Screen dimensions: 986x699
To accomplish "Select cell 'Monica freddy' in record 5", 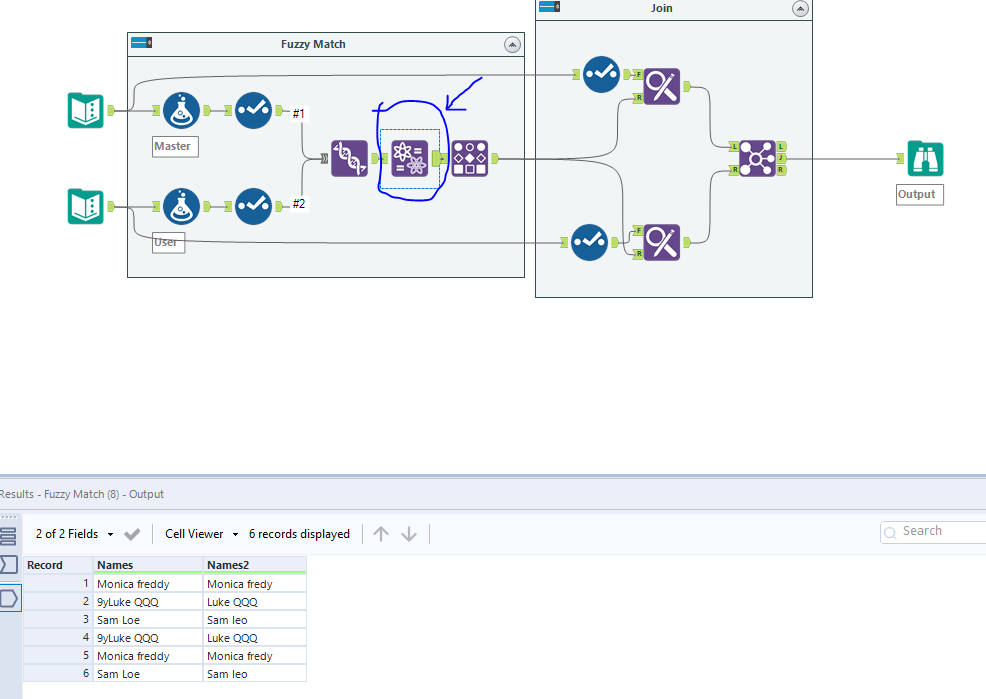I will pyautogui.click(x=148, y=656).
